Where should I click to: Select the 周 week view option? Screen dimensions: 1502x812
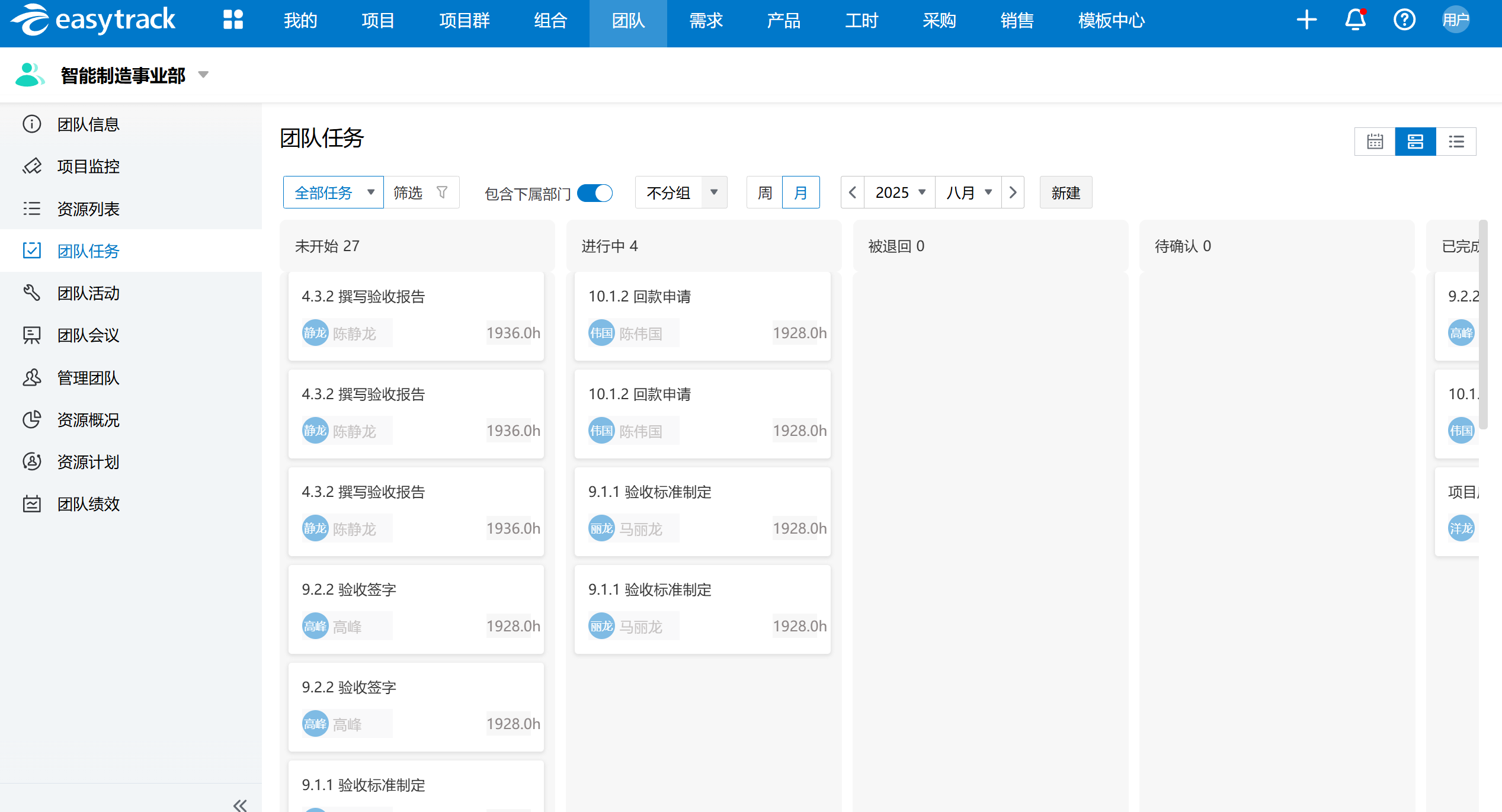coord(764,192)
